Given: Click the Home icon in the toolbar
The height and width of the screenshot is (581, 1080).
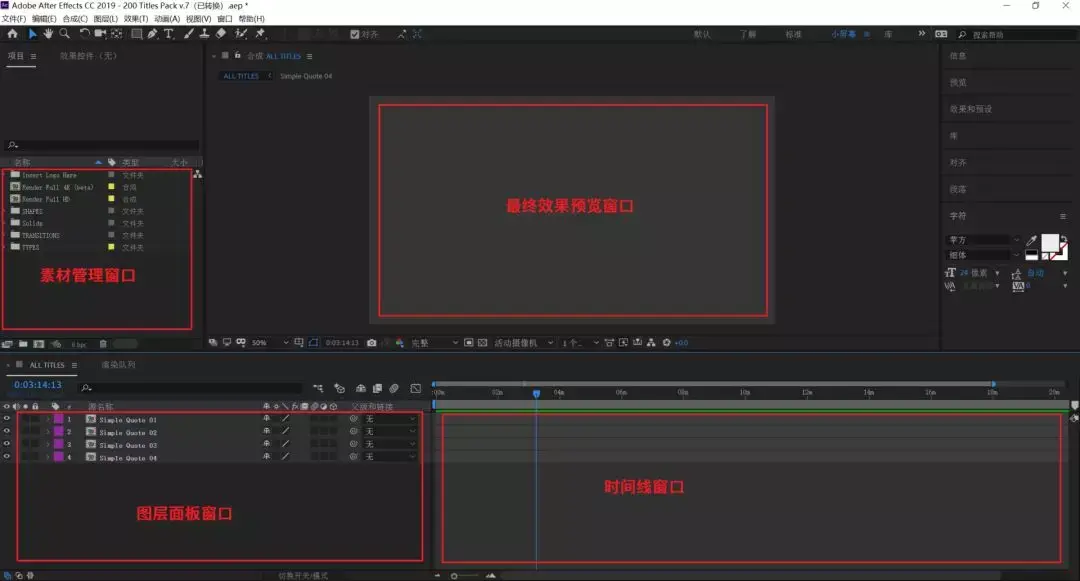Looking at the screenshot, I should 12,34.
